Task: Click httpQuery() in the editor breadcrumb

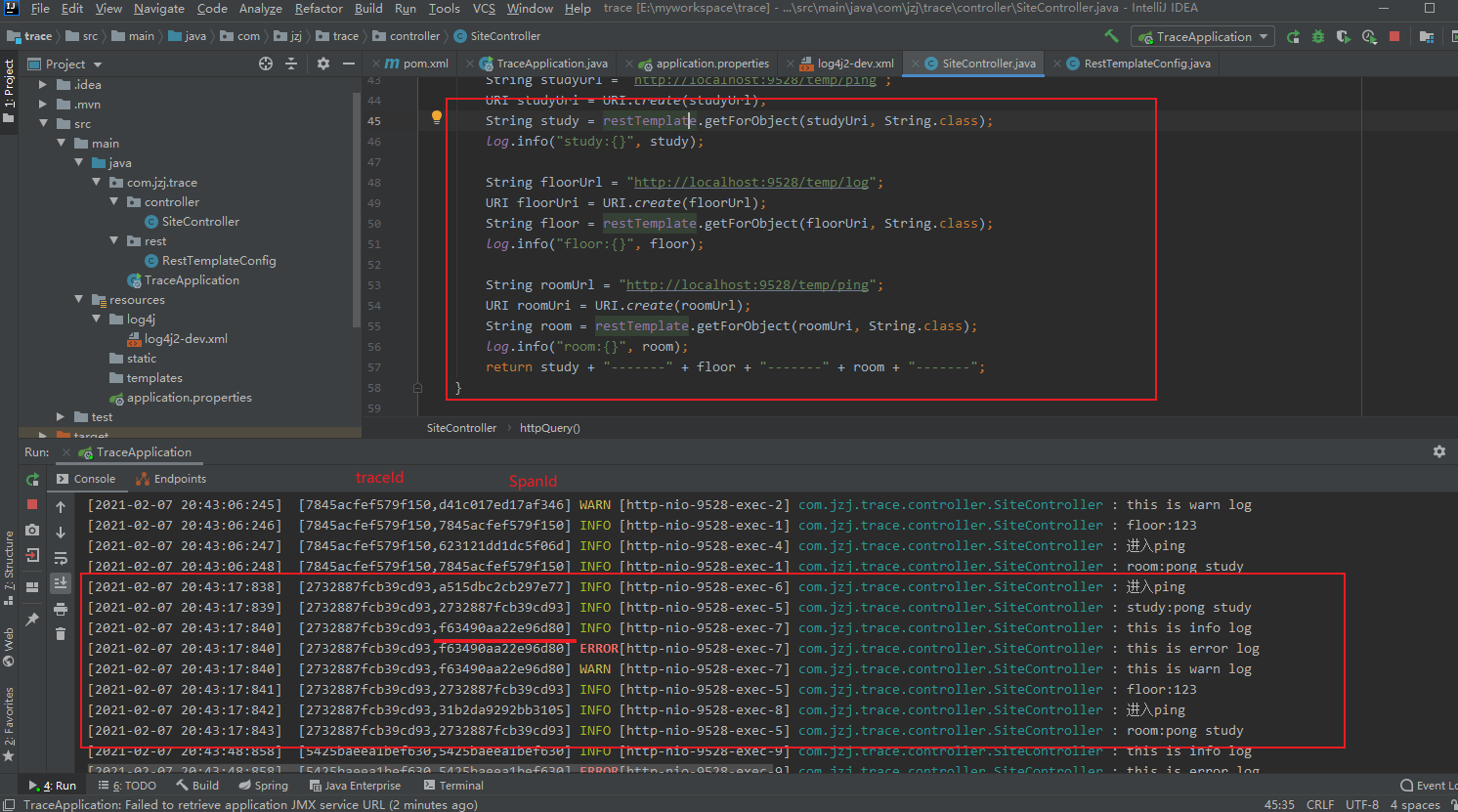Action: pos(549,428)
